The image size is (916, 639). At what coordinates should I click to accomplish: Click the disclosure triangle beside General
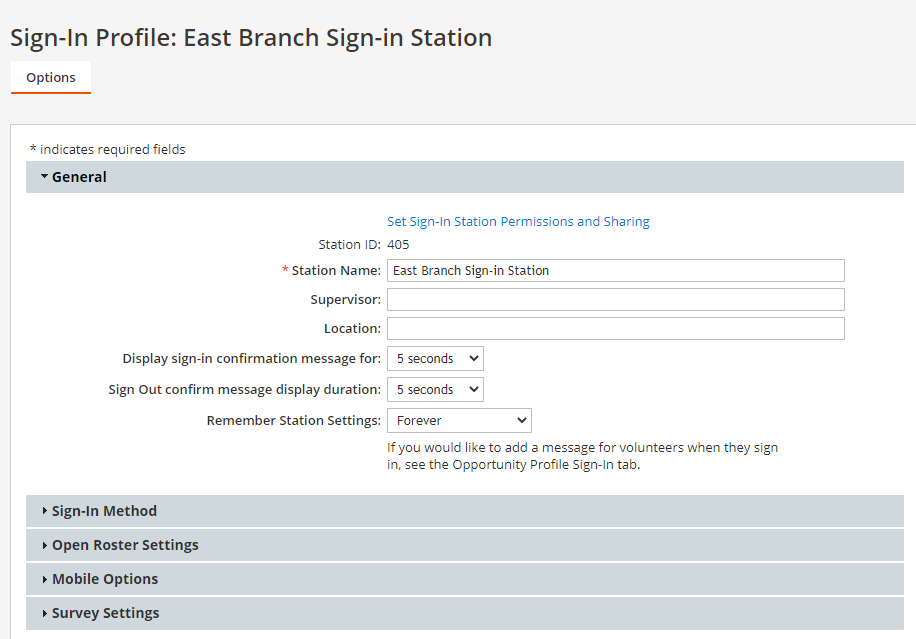pos(44,176)
